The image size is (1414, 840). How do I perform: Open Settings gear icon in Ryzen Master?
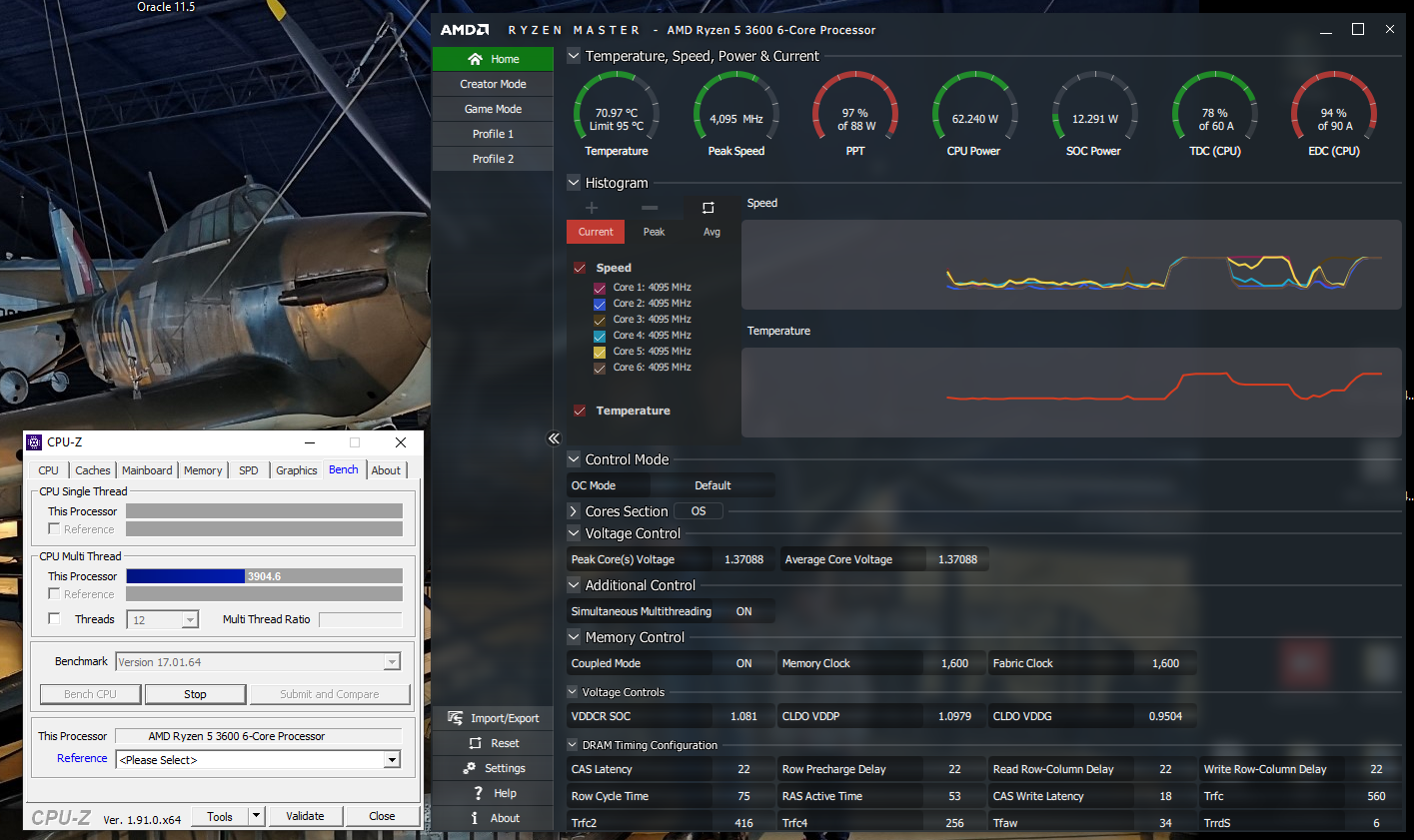469,768
